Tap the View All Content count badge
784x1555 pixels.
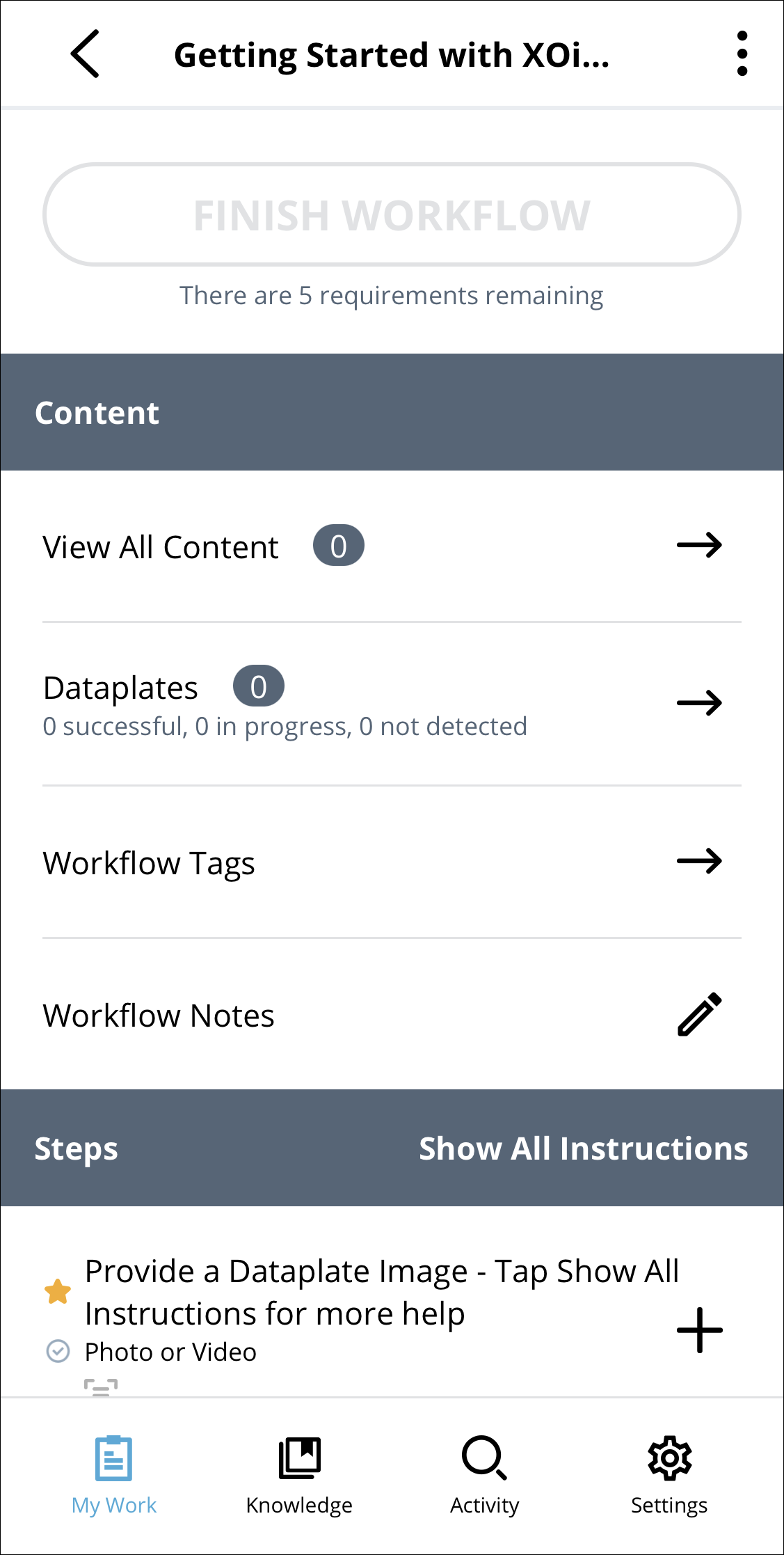[x=338, y=546]
